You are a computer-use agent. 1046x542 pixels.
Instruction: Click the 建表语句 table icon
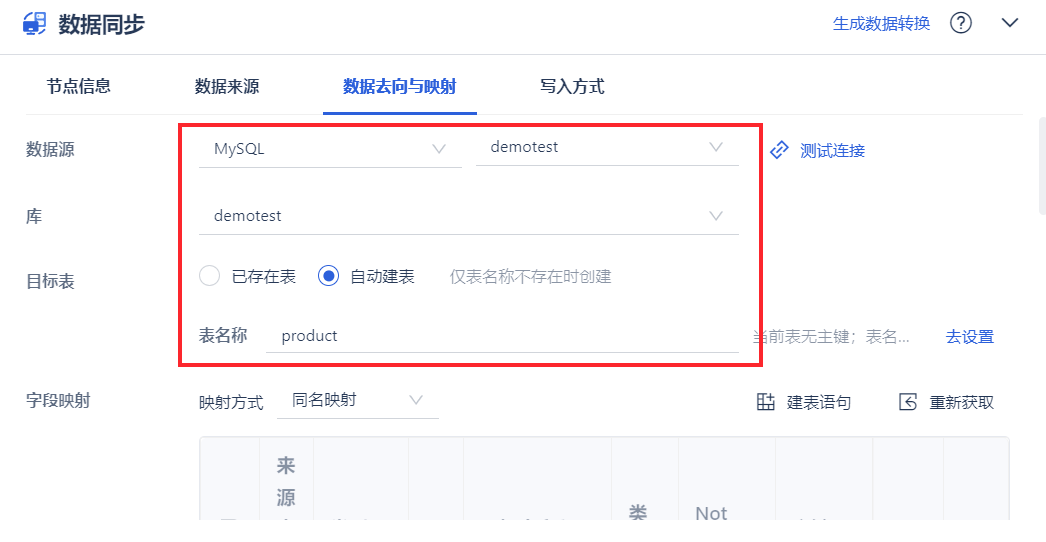click(766, 402)
